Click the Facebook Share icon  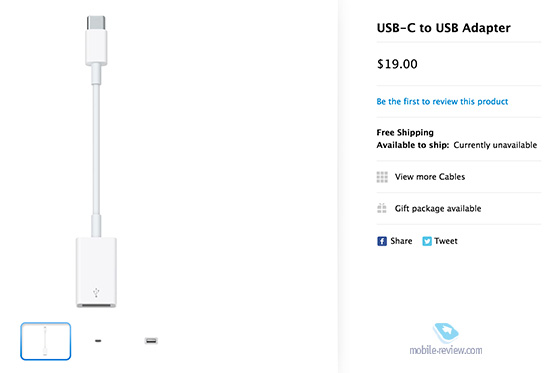tap(382, 241)
